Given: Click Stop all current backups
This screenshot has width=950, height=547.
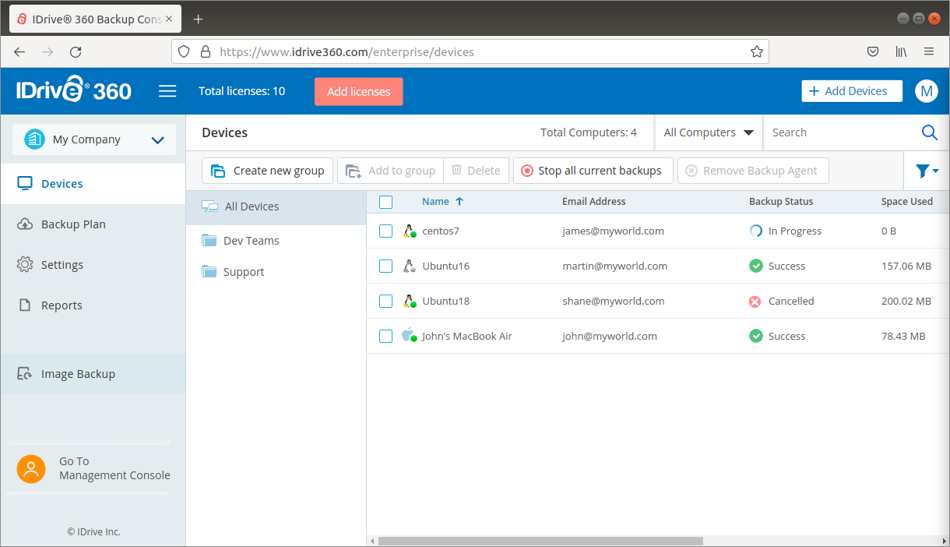Looking at the screenshot, I should [593, 171].
